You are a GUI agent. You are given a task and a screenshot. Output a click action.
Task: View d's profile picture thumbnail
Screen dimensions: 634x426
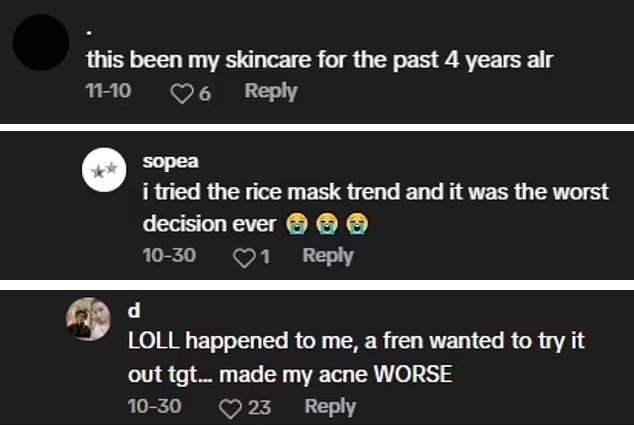coord(88,319)
